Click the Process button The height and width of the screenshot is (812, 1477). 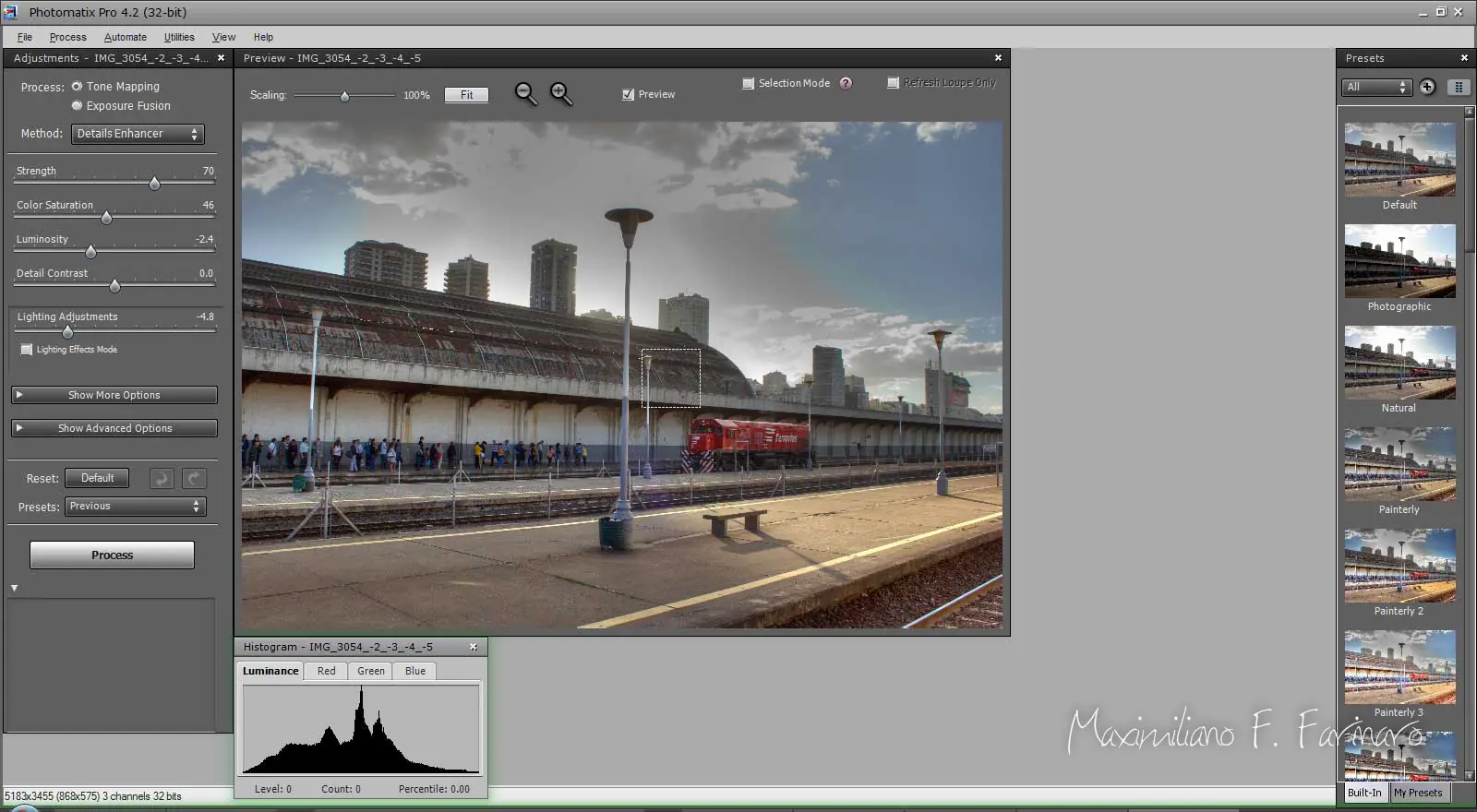(112, 555)
